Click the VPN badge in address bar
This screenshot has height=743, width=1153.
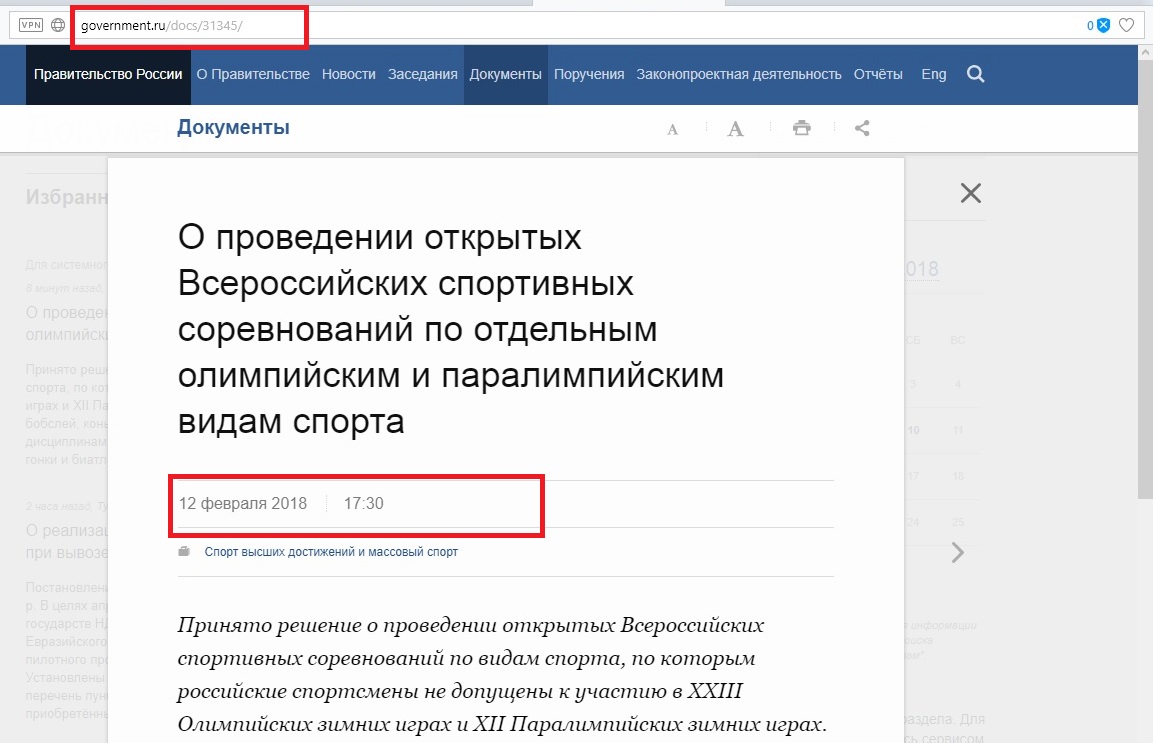point(31,25)
